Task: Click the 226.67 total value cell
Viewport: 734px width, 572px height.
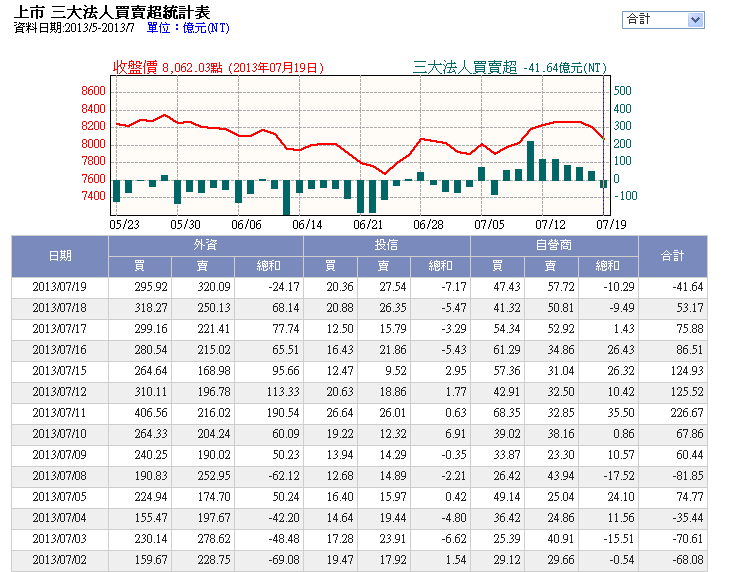Action: [x=673, y=413]
